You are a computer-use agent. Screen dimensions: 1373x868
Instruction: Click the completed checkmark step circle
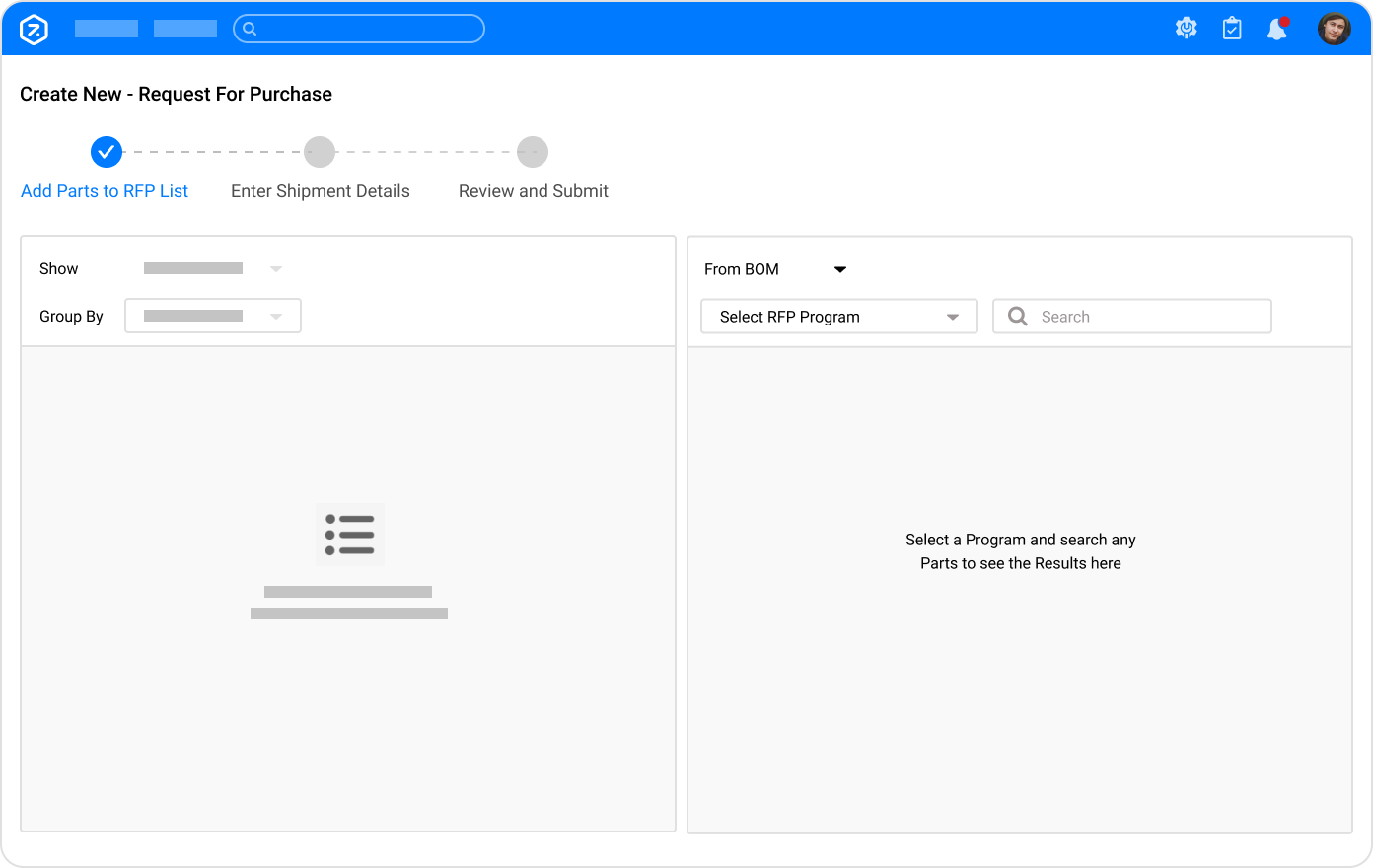pos(107,152)
